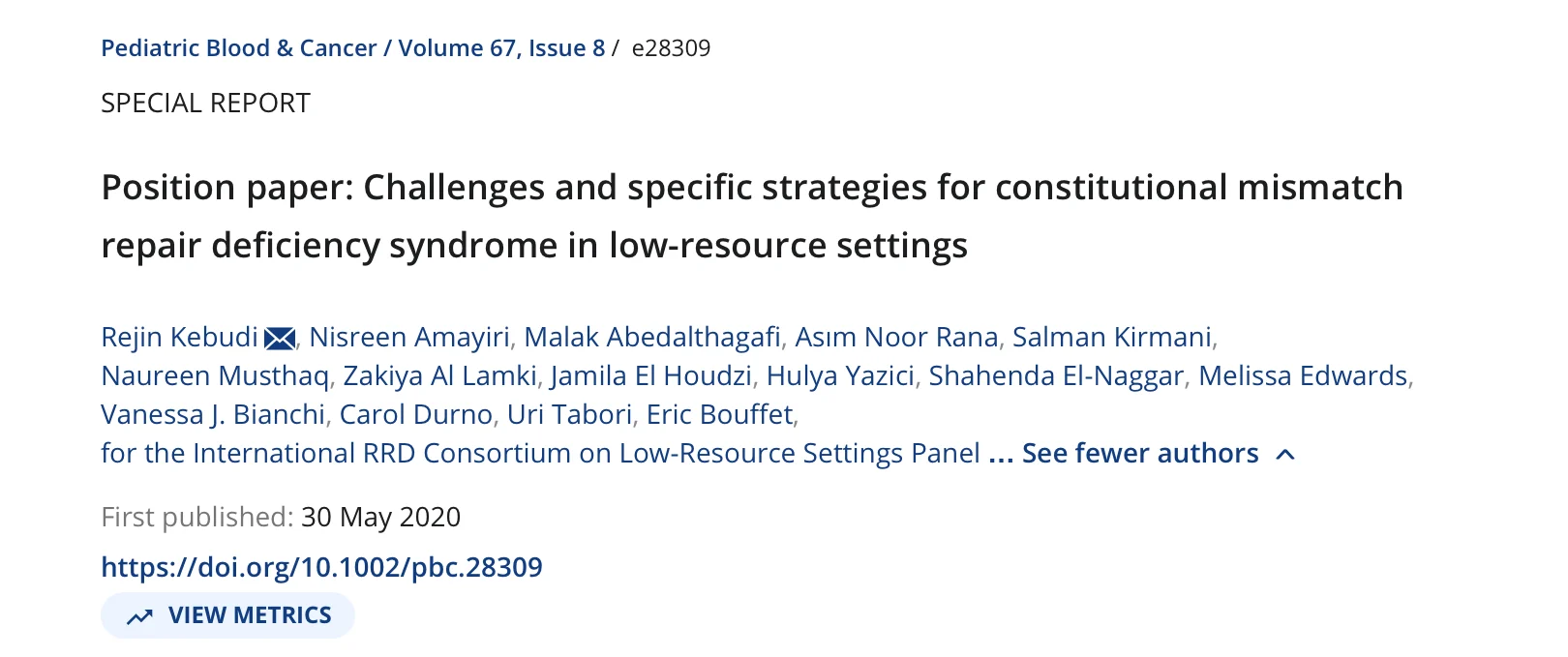The image size is (1568, 657).
Task: Click See fewer authors
Action: pos(1139,453)
